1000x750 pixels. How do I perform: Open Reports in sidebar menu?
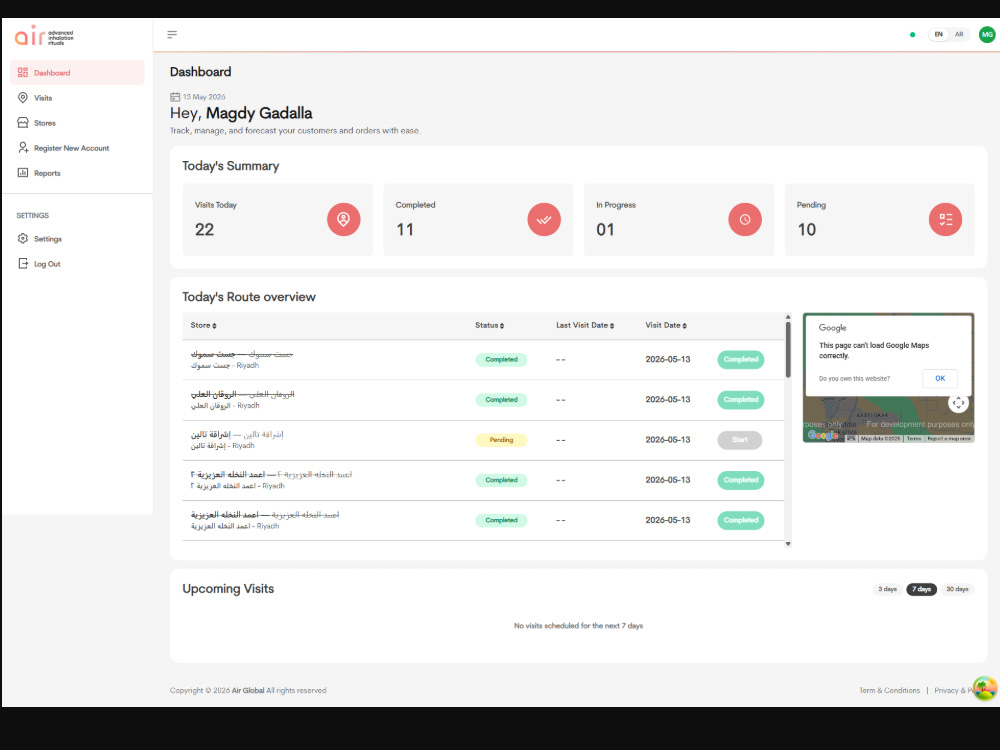coord(77,173)
